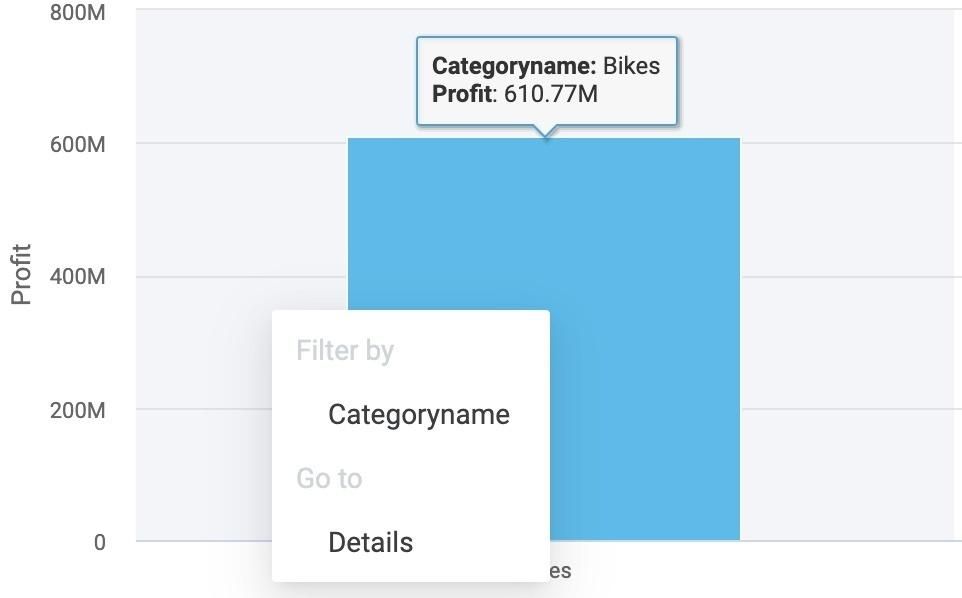Click the tooltip pointer arrow above the bar
Image resolution: width=962 pixels, height=598 pixels.
545,132
